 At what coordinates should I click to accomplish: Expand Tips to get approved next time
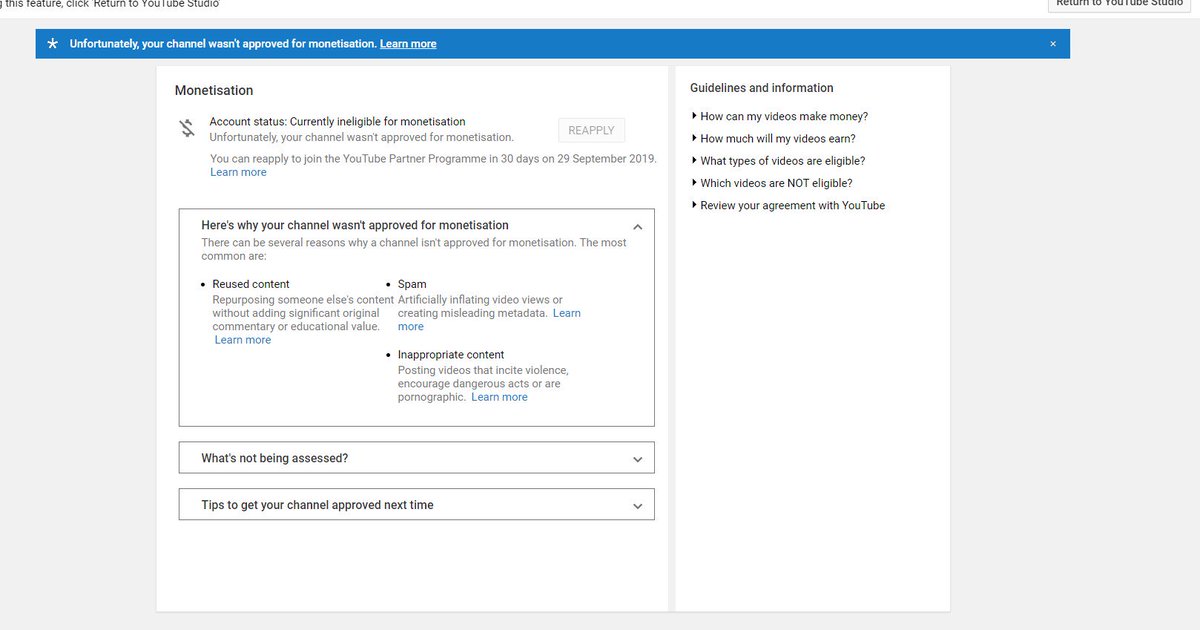(417, 505)
